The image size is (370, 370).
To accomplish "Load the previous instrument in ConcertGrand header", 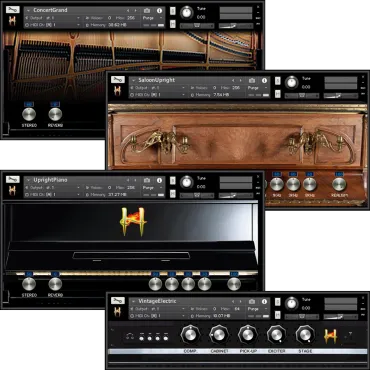I will coord(128,11).
